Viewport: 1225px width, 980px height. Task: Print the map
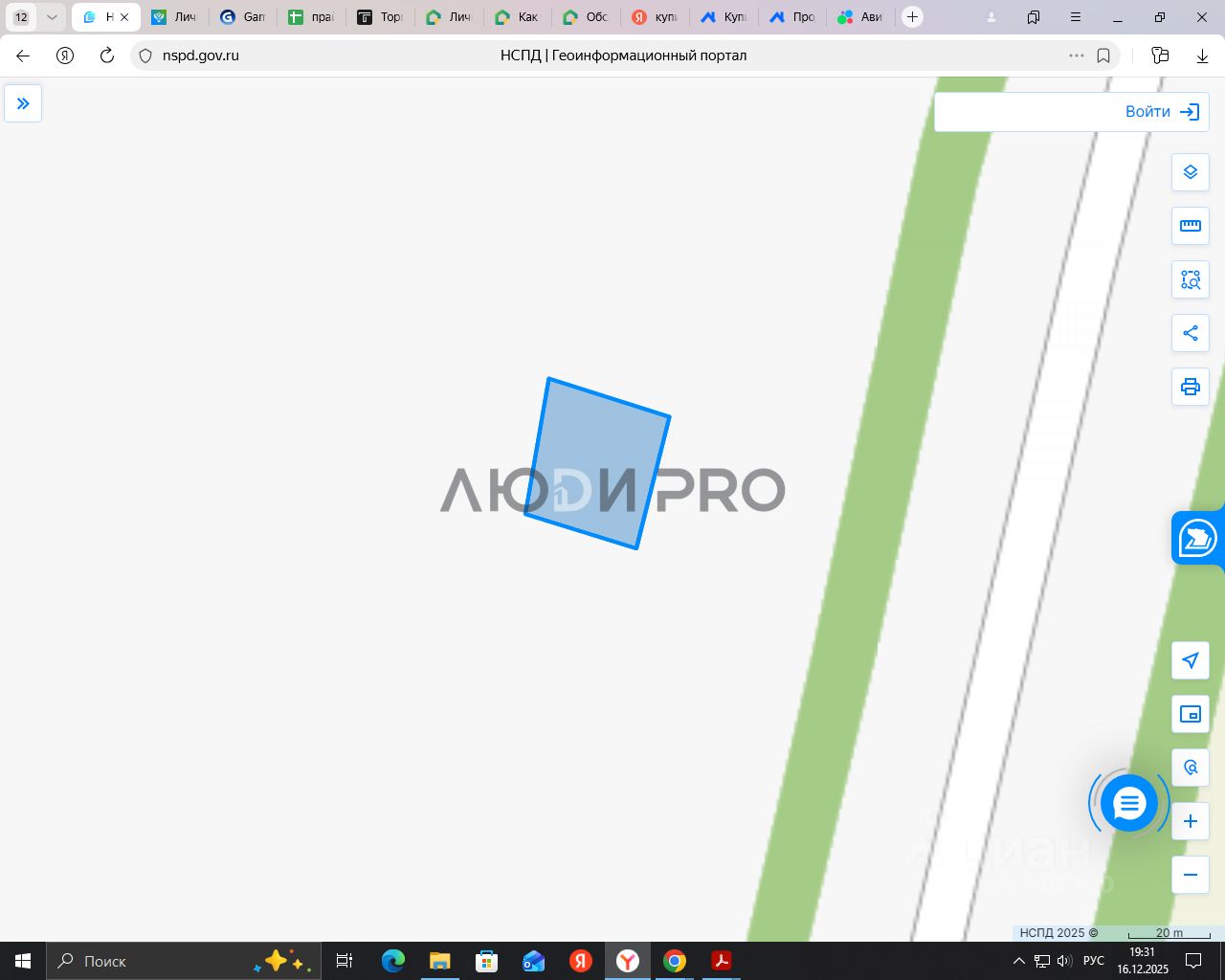1191,387
